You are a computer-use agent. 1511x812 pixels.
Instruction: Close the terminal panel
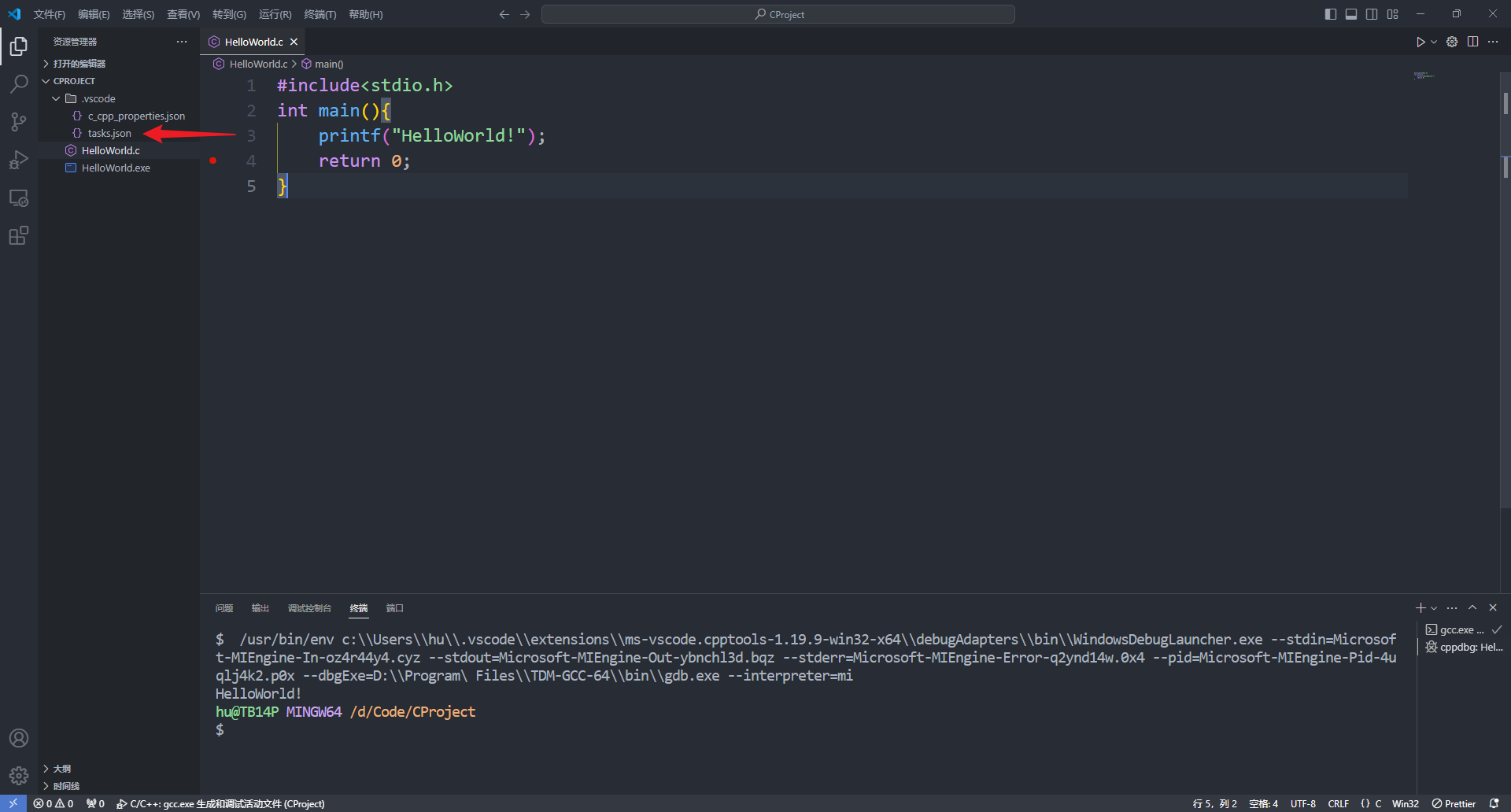point(1493,608)
